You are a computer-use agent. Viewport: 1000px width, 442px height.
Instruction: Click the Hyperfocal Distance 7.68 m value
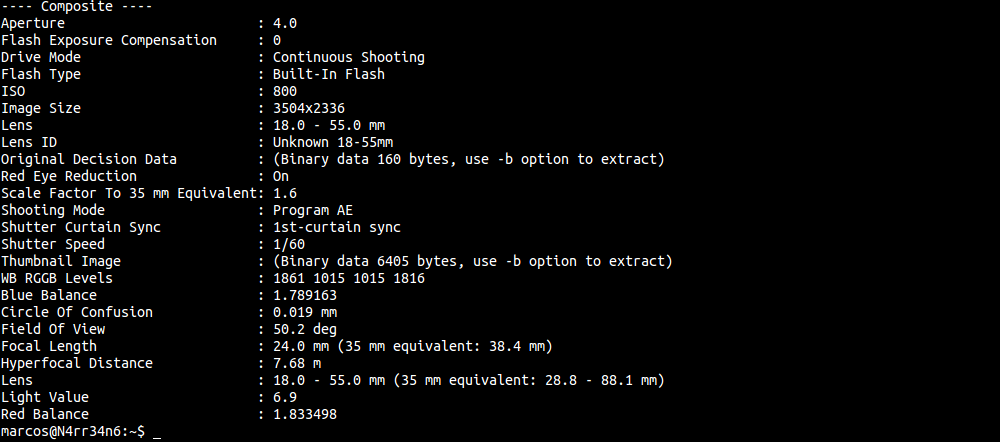pos(293,363)
